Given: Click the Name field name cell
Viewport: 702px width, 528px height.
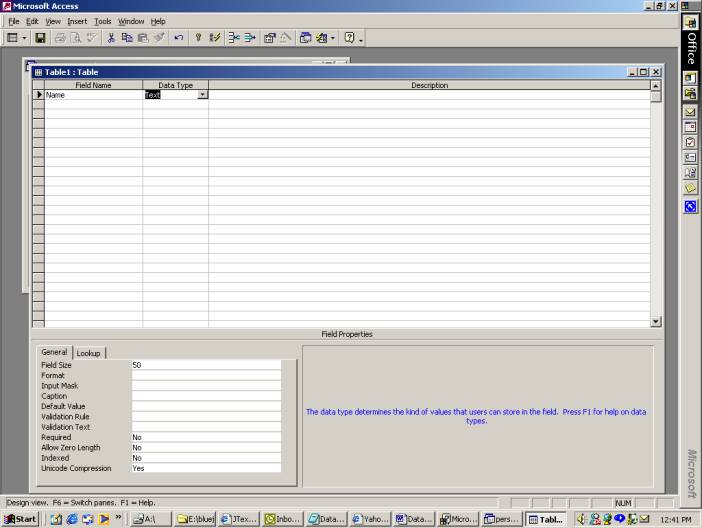Looking at the screenshot, I should point(93,94).
